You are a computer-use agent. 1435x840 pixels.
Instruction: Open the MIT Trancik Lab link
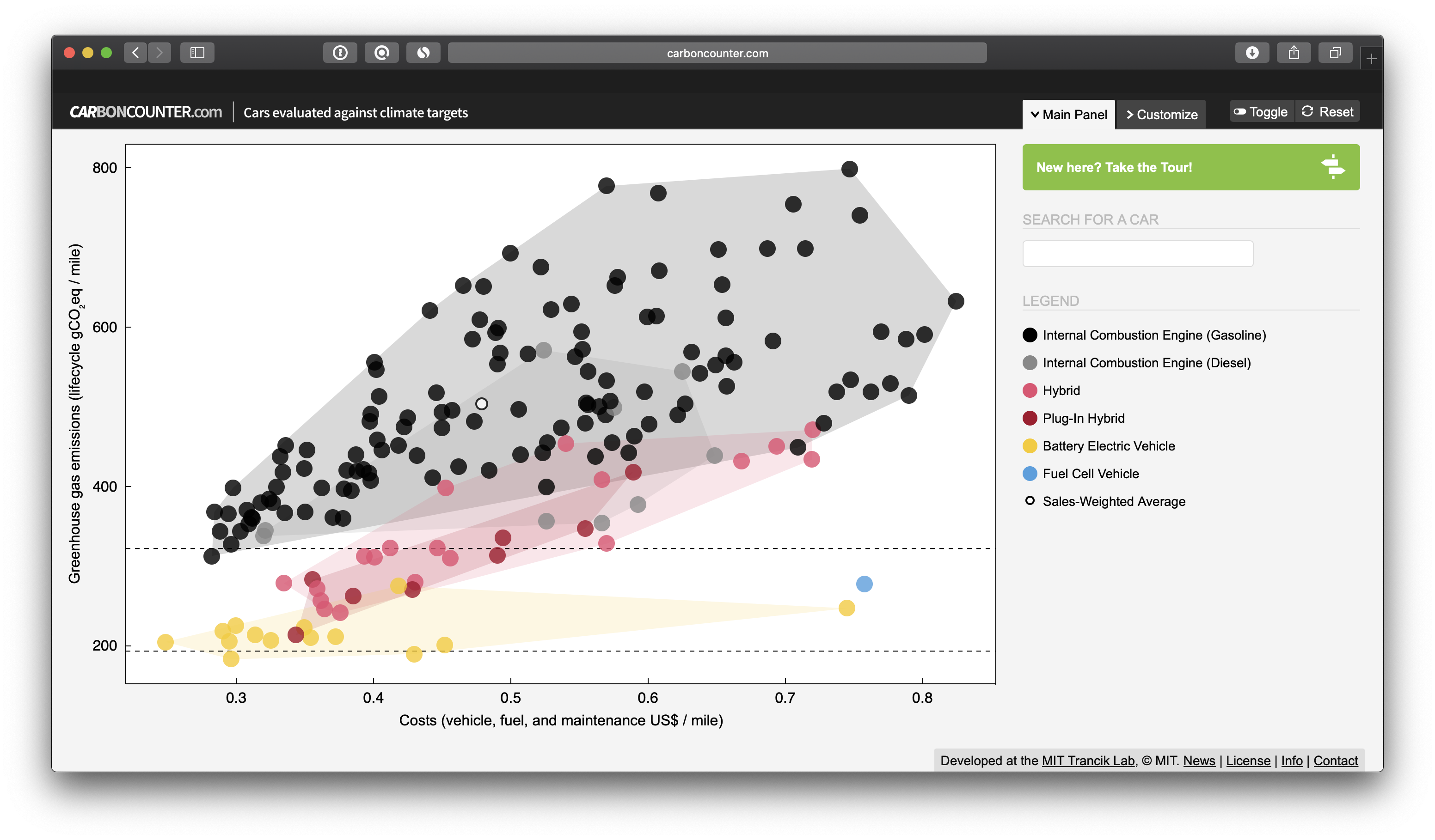click(x=1088, y=761)
